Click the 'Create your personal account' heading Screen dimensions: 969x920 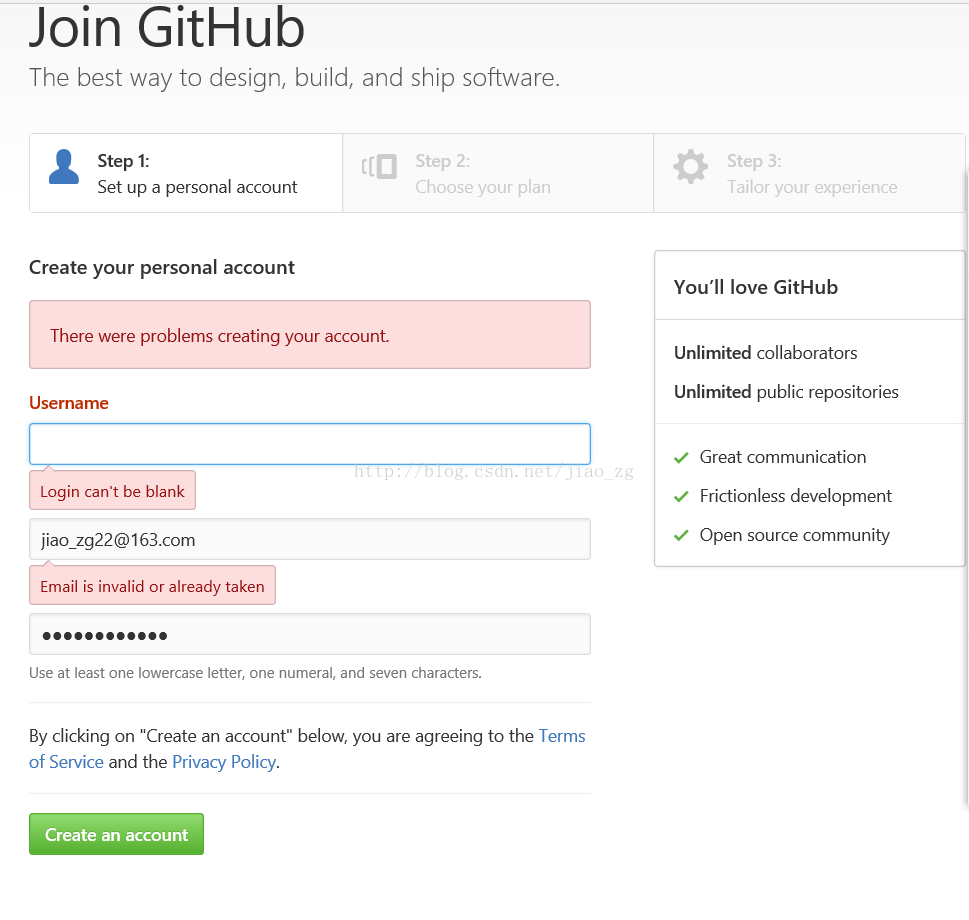pyautogui.click(x=162, y=268)
